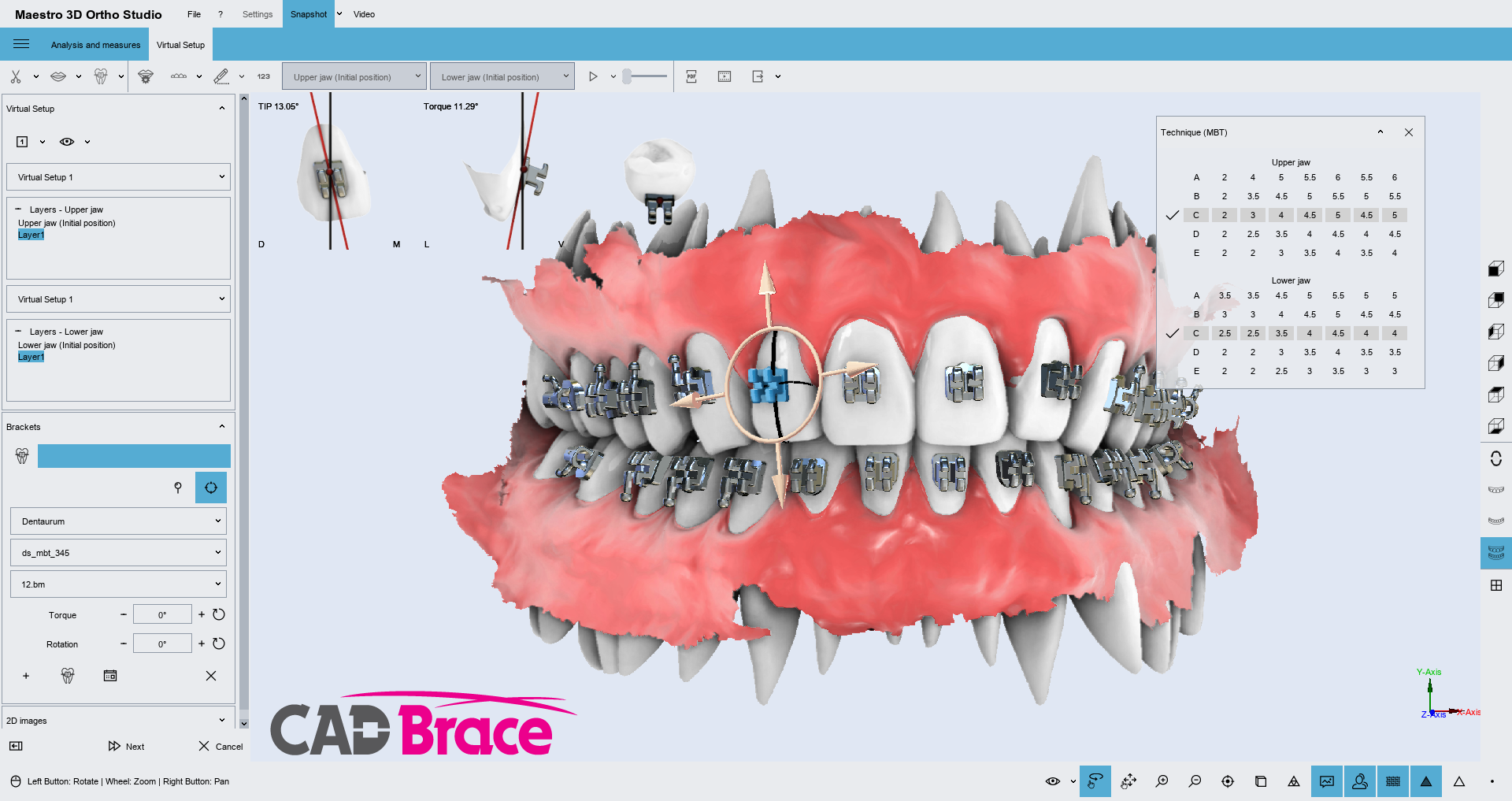Activate the pan view hand tool
Screen dimensions: 1512x801
[x=1128, y=781]
